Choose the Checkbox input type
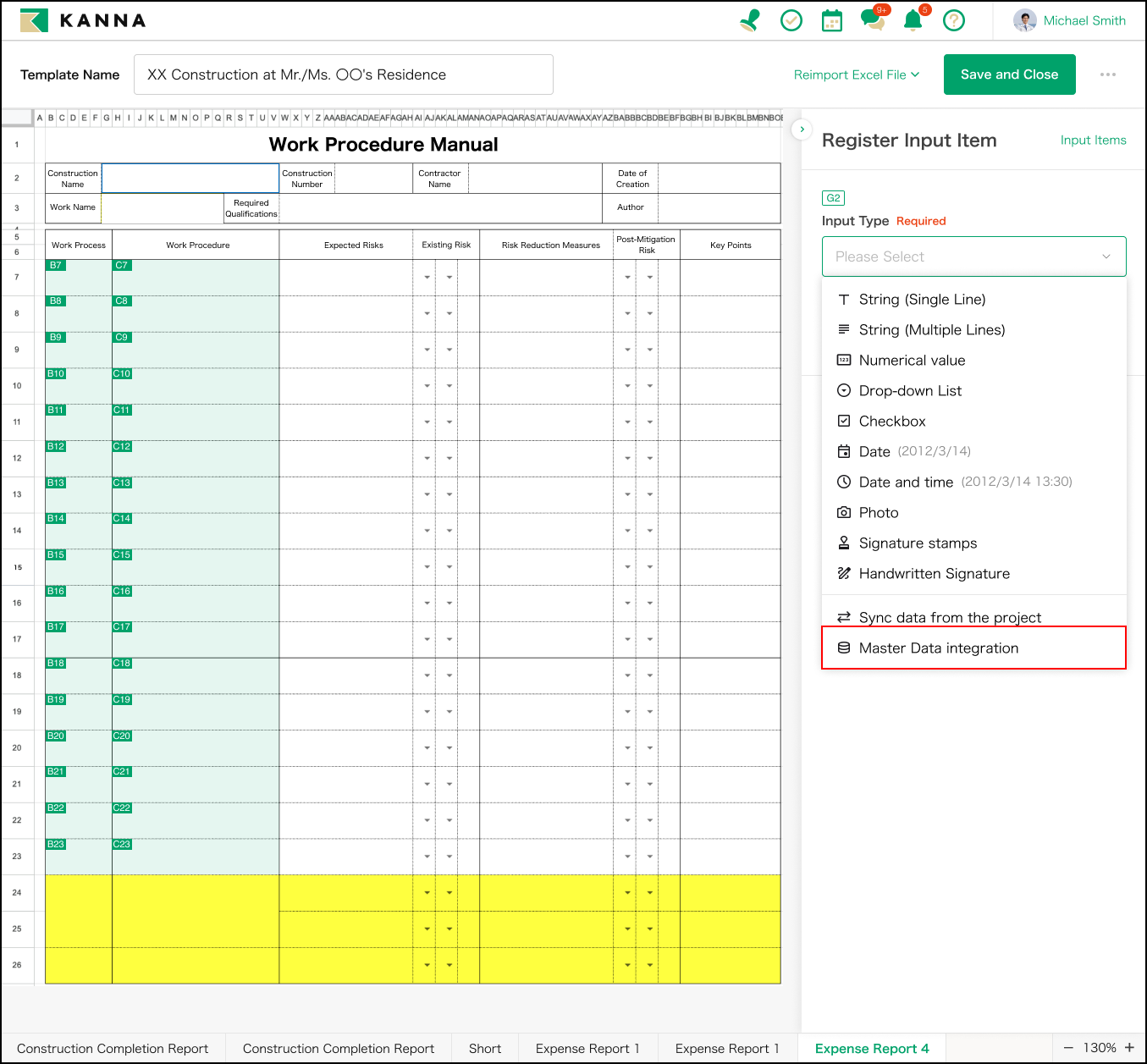The image size is (1147, 1064). [x=892, y=422]
